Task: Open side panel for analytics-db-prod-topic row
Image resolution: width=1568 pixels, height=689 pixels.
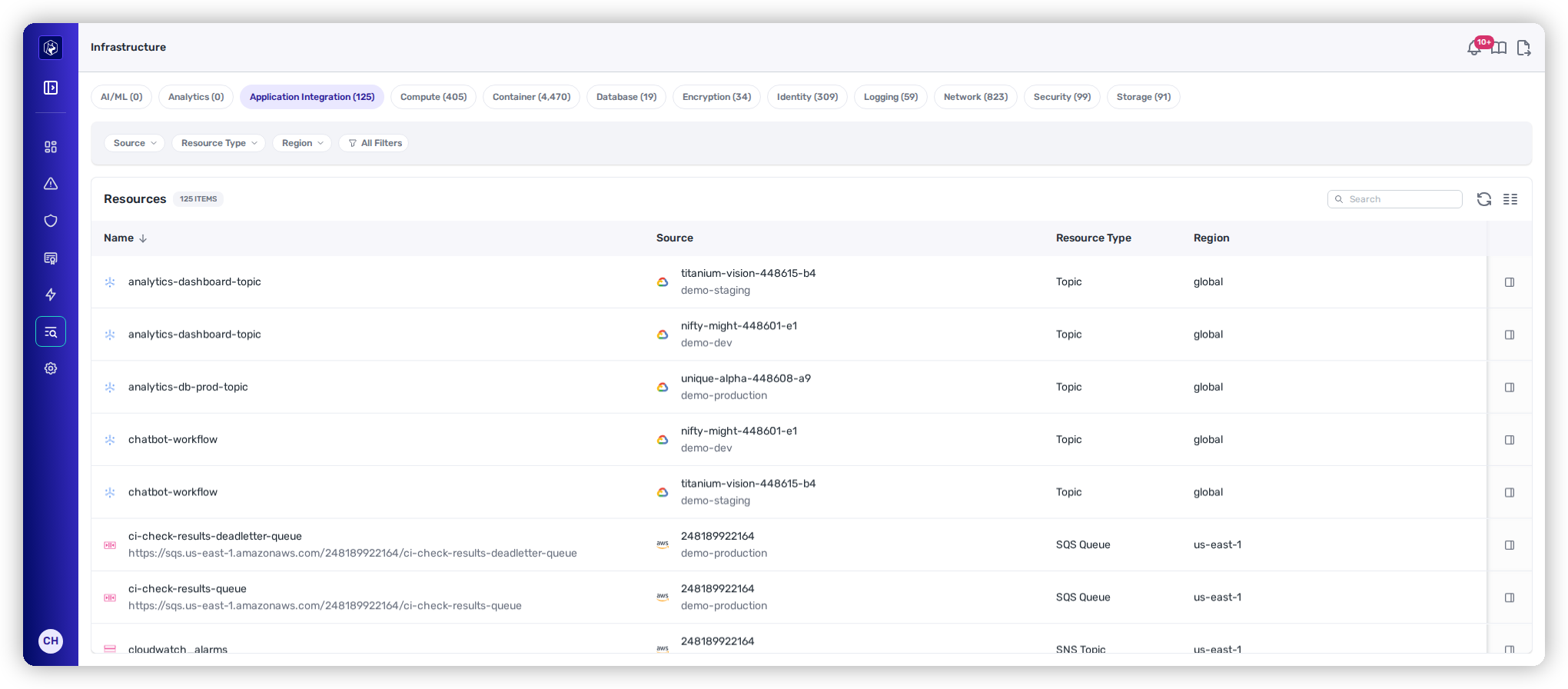Action: 1510,388
